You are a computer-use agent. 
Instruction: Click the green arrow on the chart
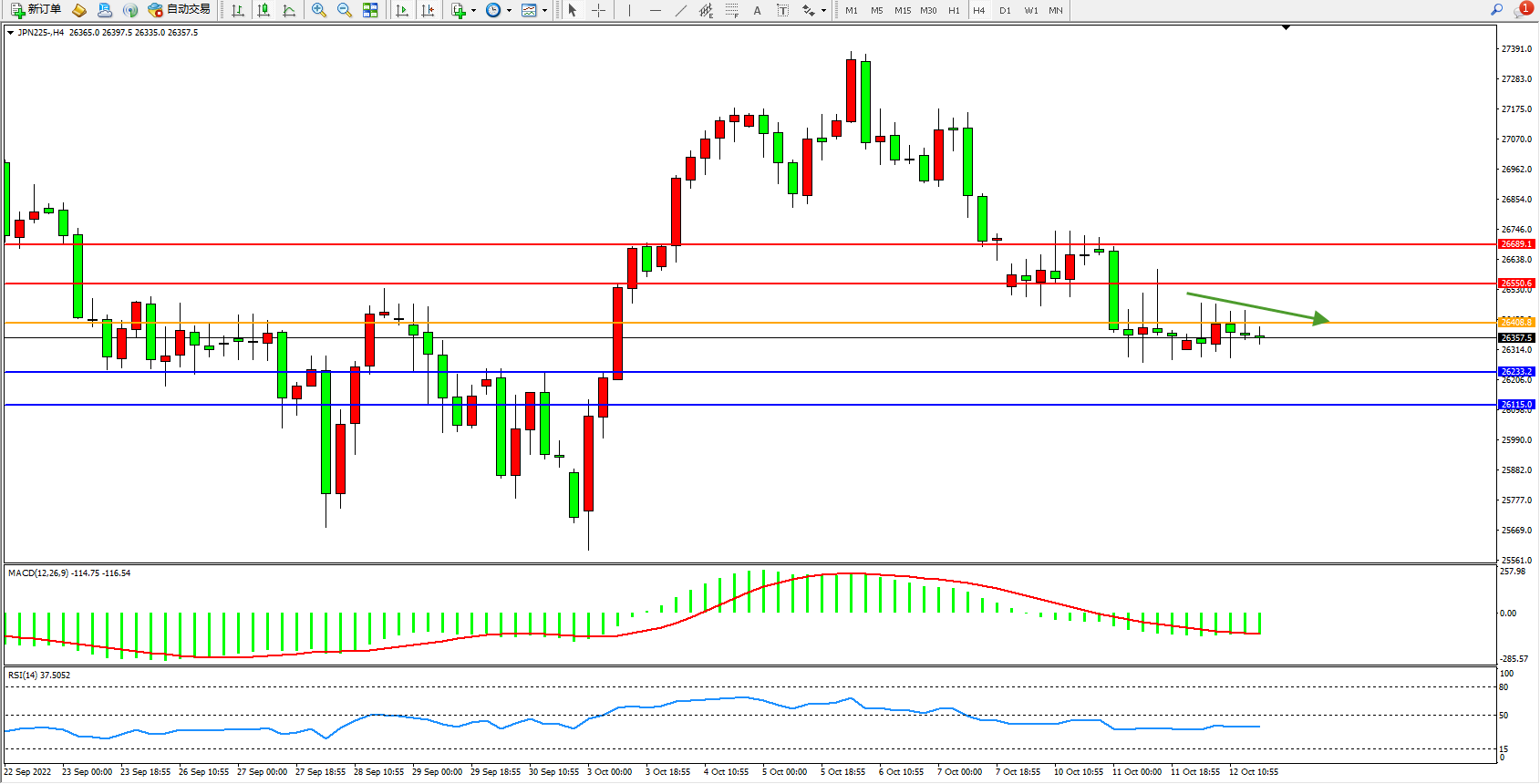tap(1258, 307)
